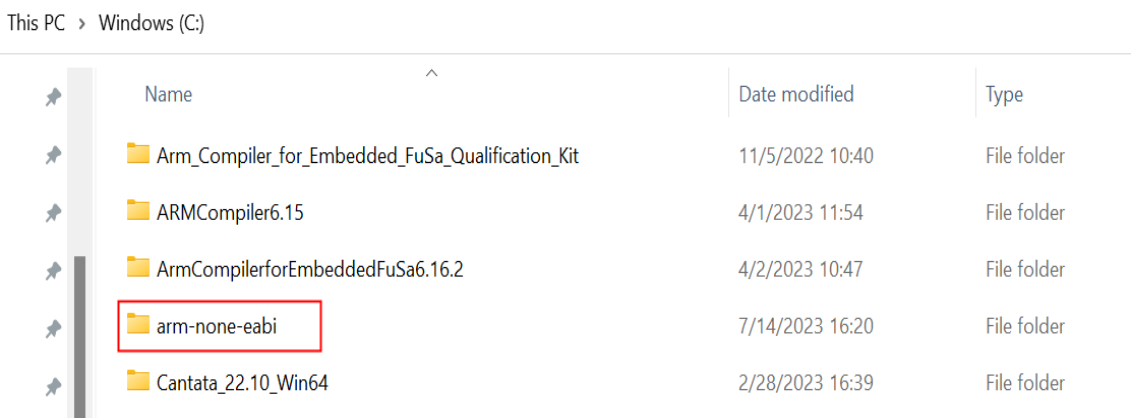Click the 4/1/2023 11:54 modified date
Viewport: 1132px width, 419px height.
tap(800, 212)
